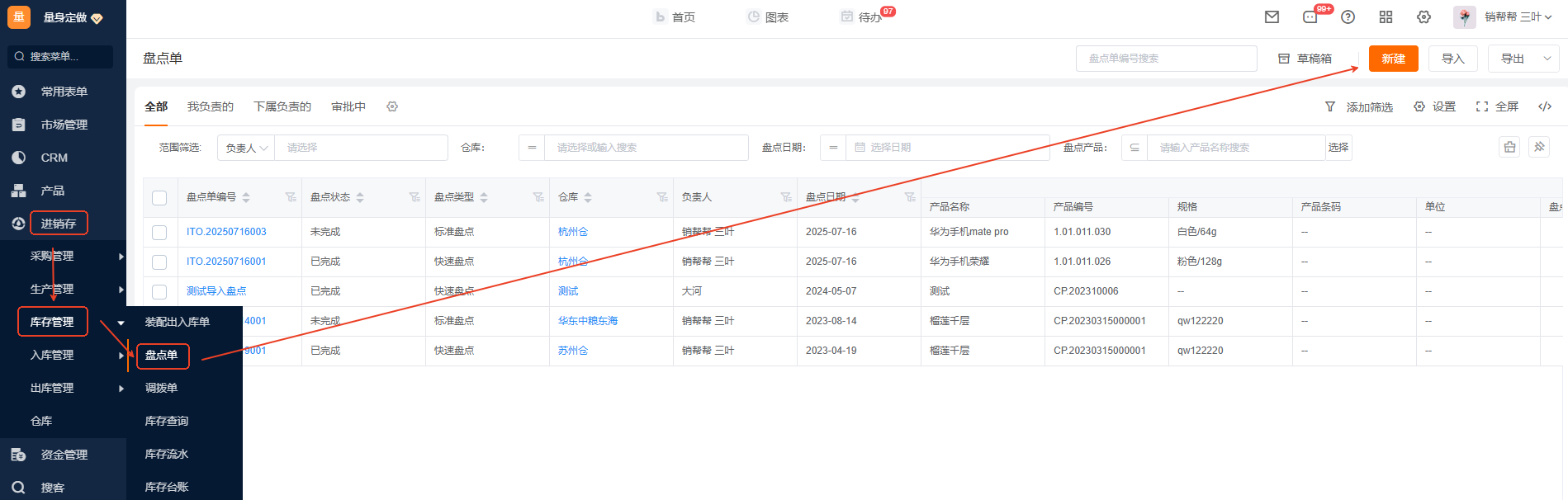Expand the 采购管理 submenu
This screenshot has height=500, width=1568.
pos(121,257)
